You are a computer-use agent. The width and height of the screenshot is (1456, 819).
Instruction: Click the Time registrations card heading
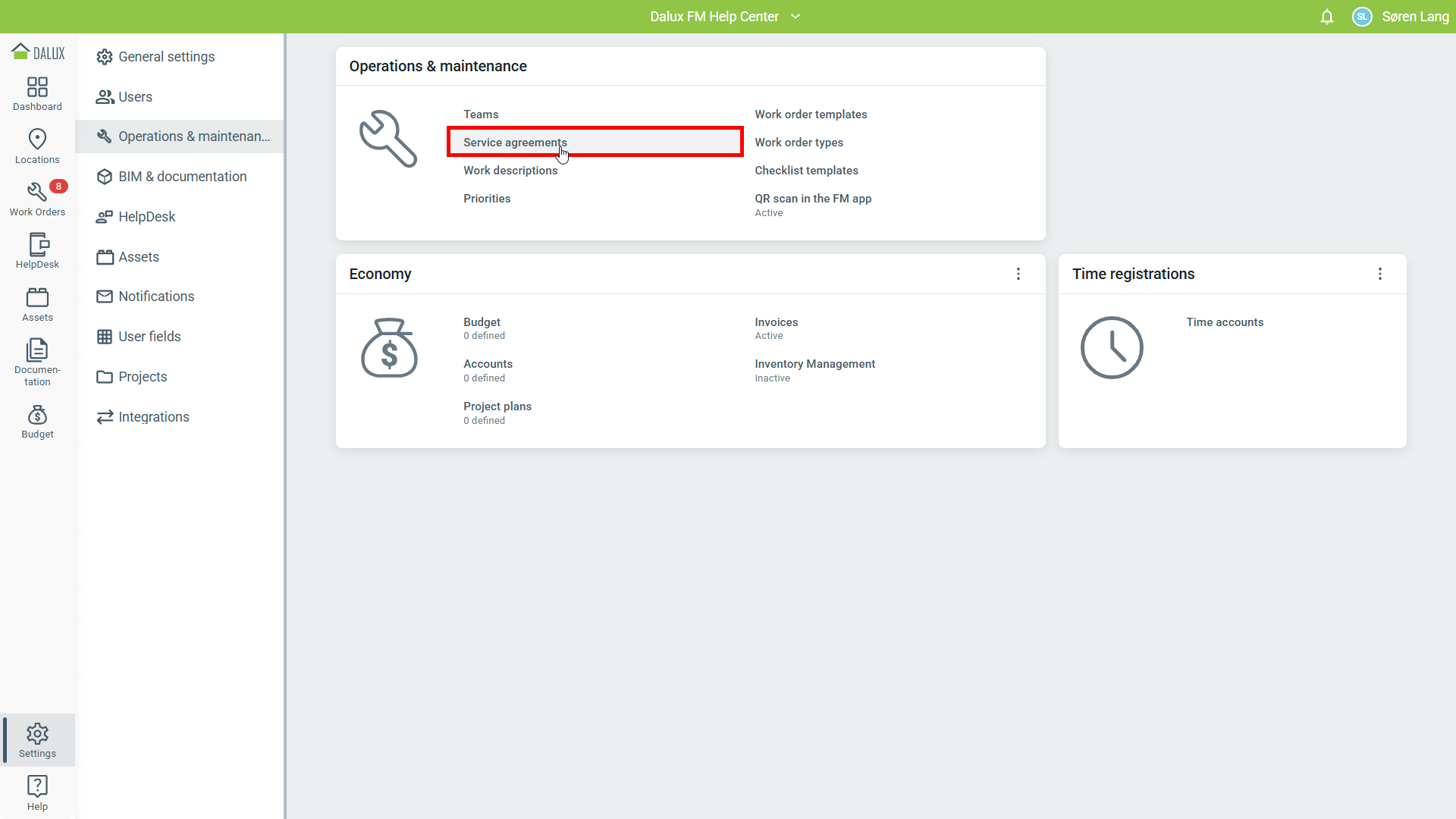[x=1133, y=274]
